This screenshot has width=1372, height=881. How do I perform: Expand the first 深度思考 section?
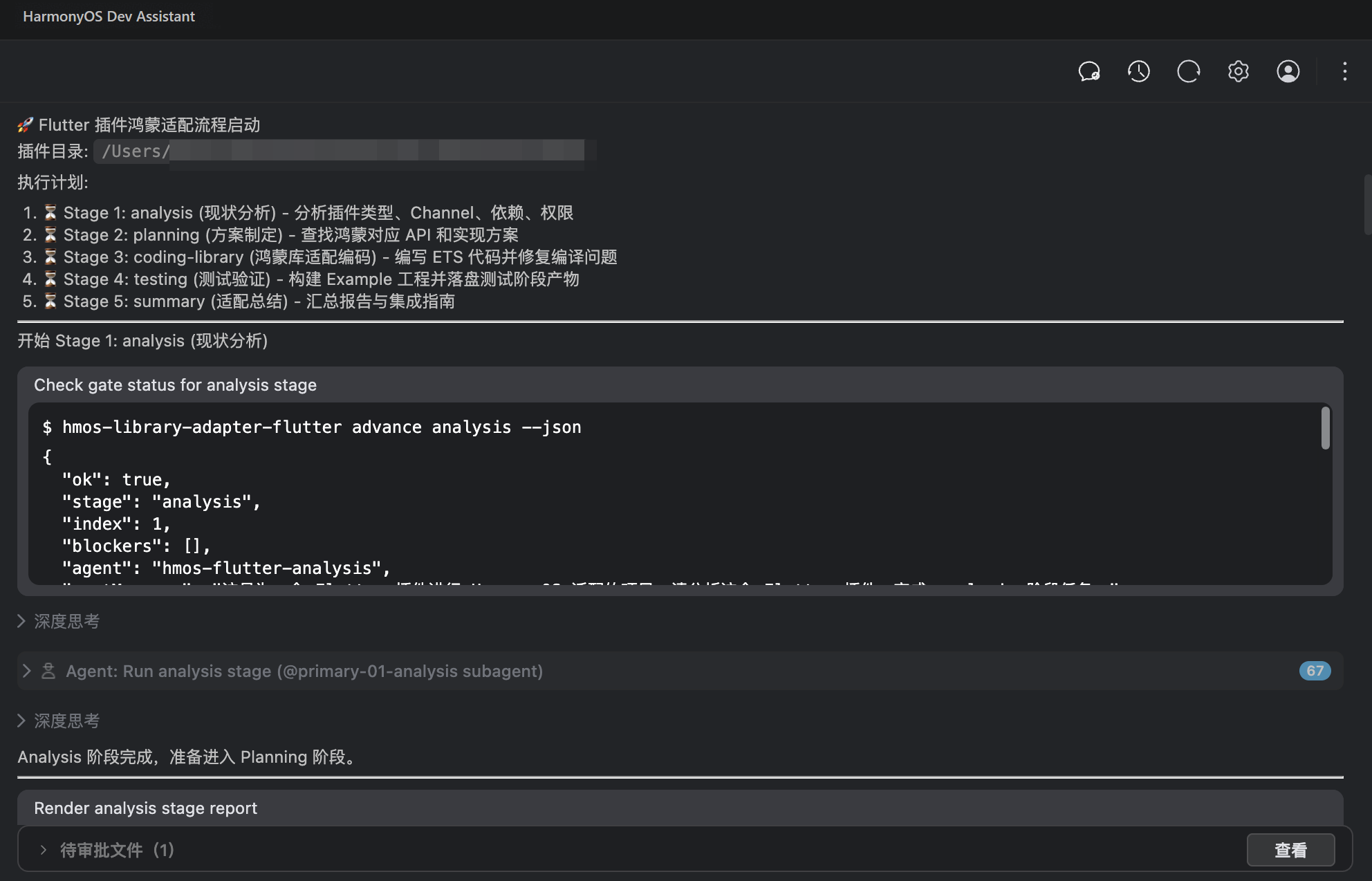(59, 621)
